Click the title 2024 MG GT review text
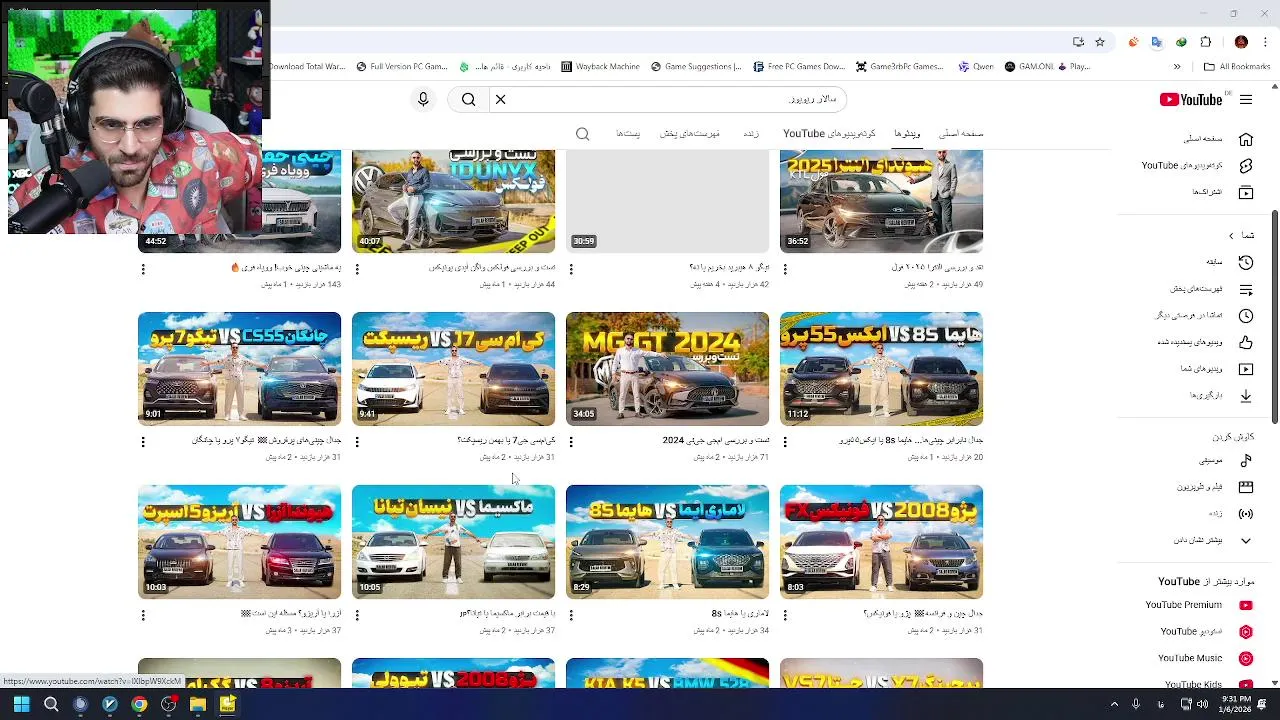This screenshot has height=720, width=1280. [715, 440]
